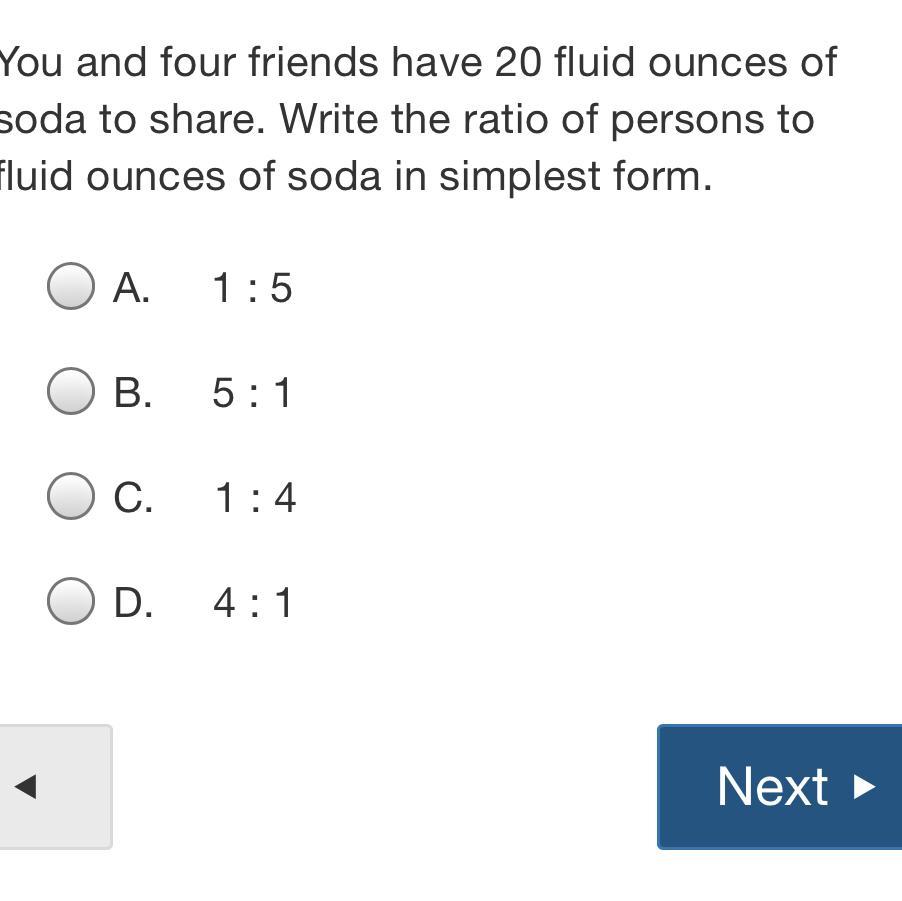Click the right arrow icon inside Next
Screen dimensions: 902x901
coord(865,787)
